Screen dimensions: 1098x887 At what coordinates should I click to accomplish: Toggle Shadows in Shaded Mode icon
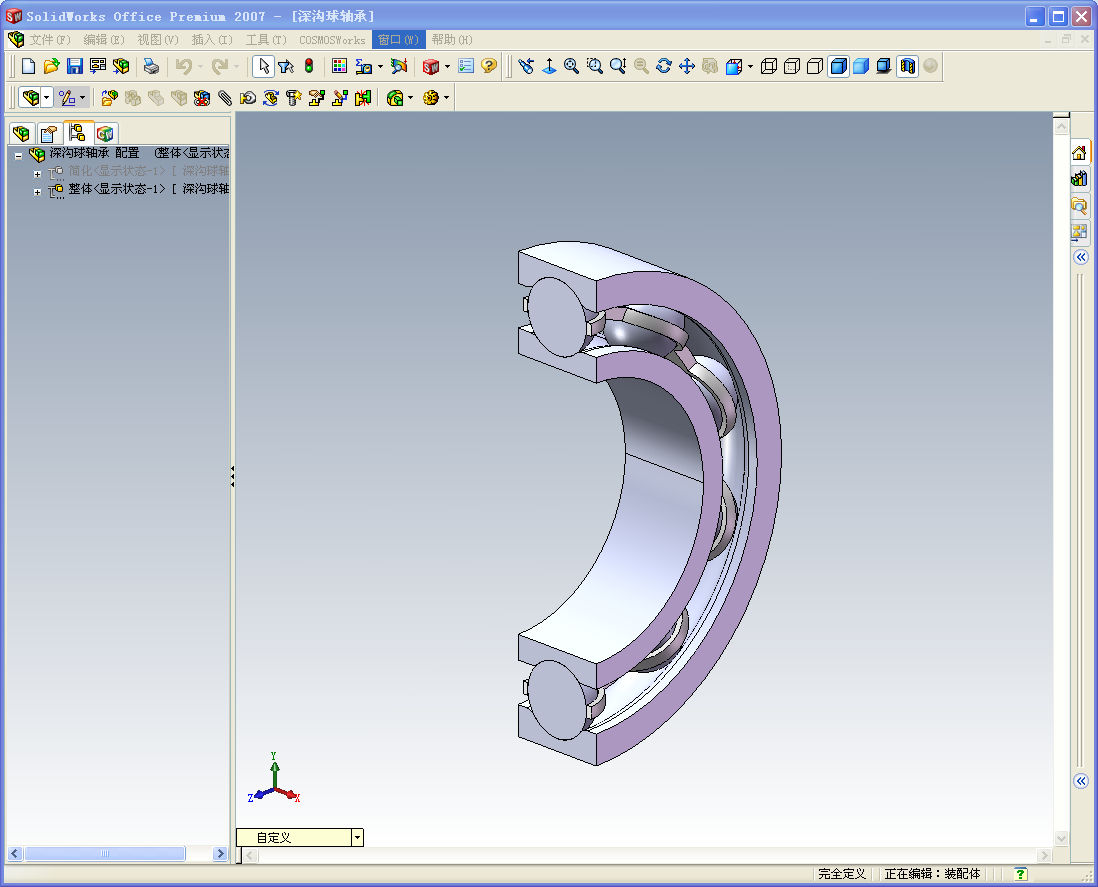point(884,67)
